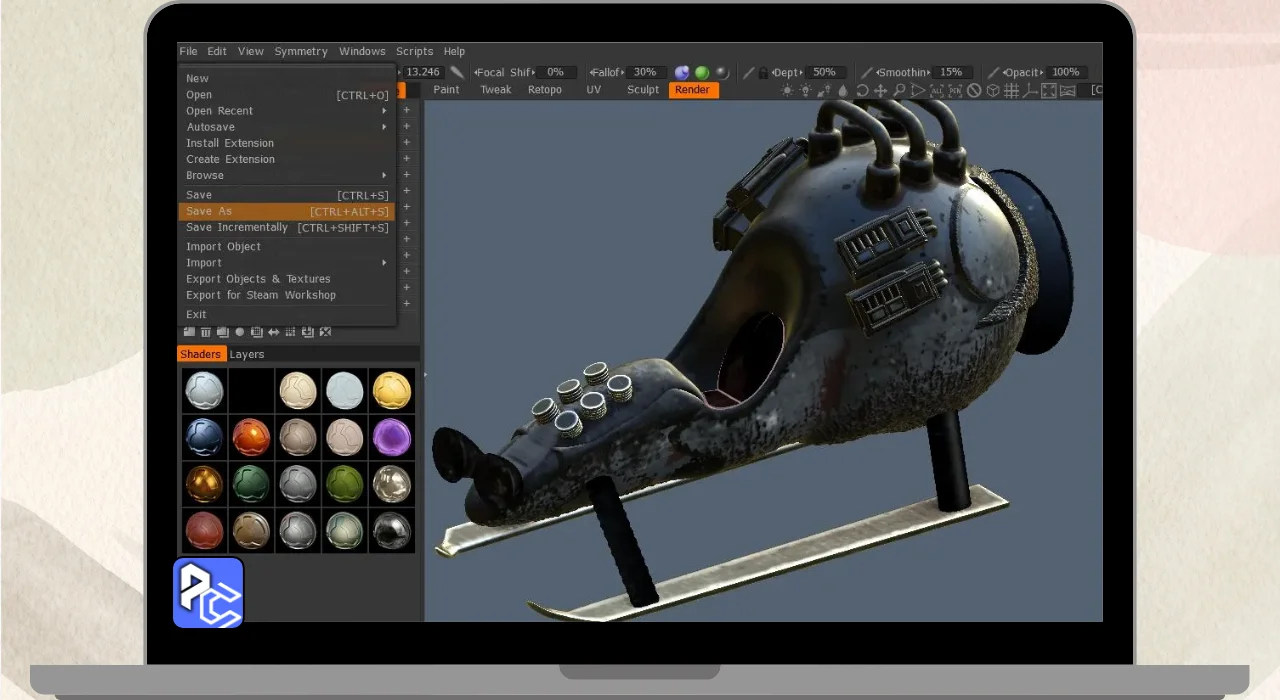Click the magnifier zoom icon in navigation bar
Image resolution: width=1280 pixels, height=700 pixels.
pos(899,90)
